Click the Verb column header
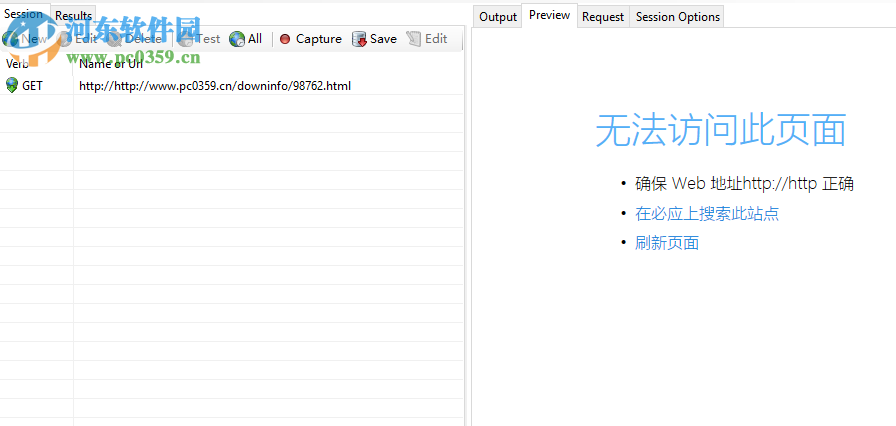Screen dimensions: 896x426 (x=37, y=65)
